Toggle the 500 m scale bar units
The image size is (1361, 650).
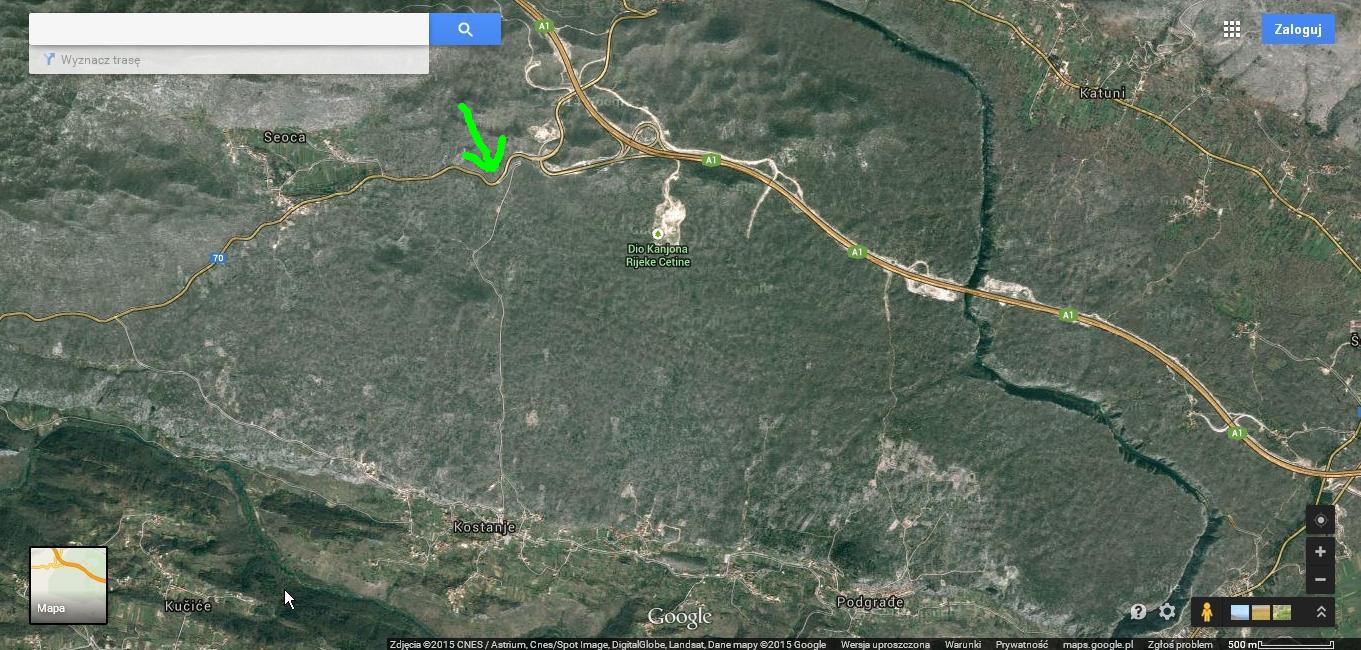tap(1280, 645)
